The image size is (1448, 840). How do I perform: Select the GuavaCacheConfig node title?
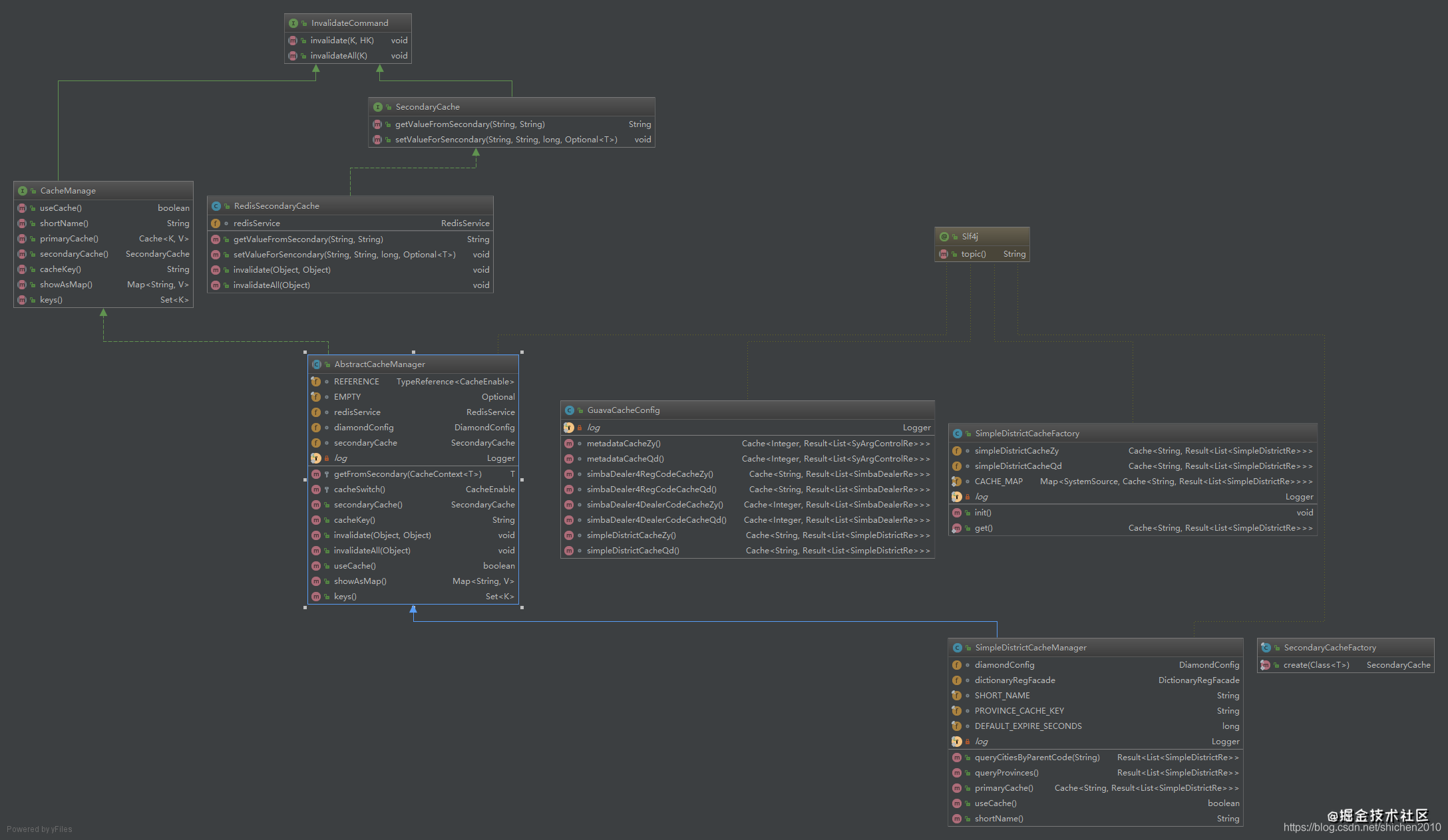[x=624, y=410]
